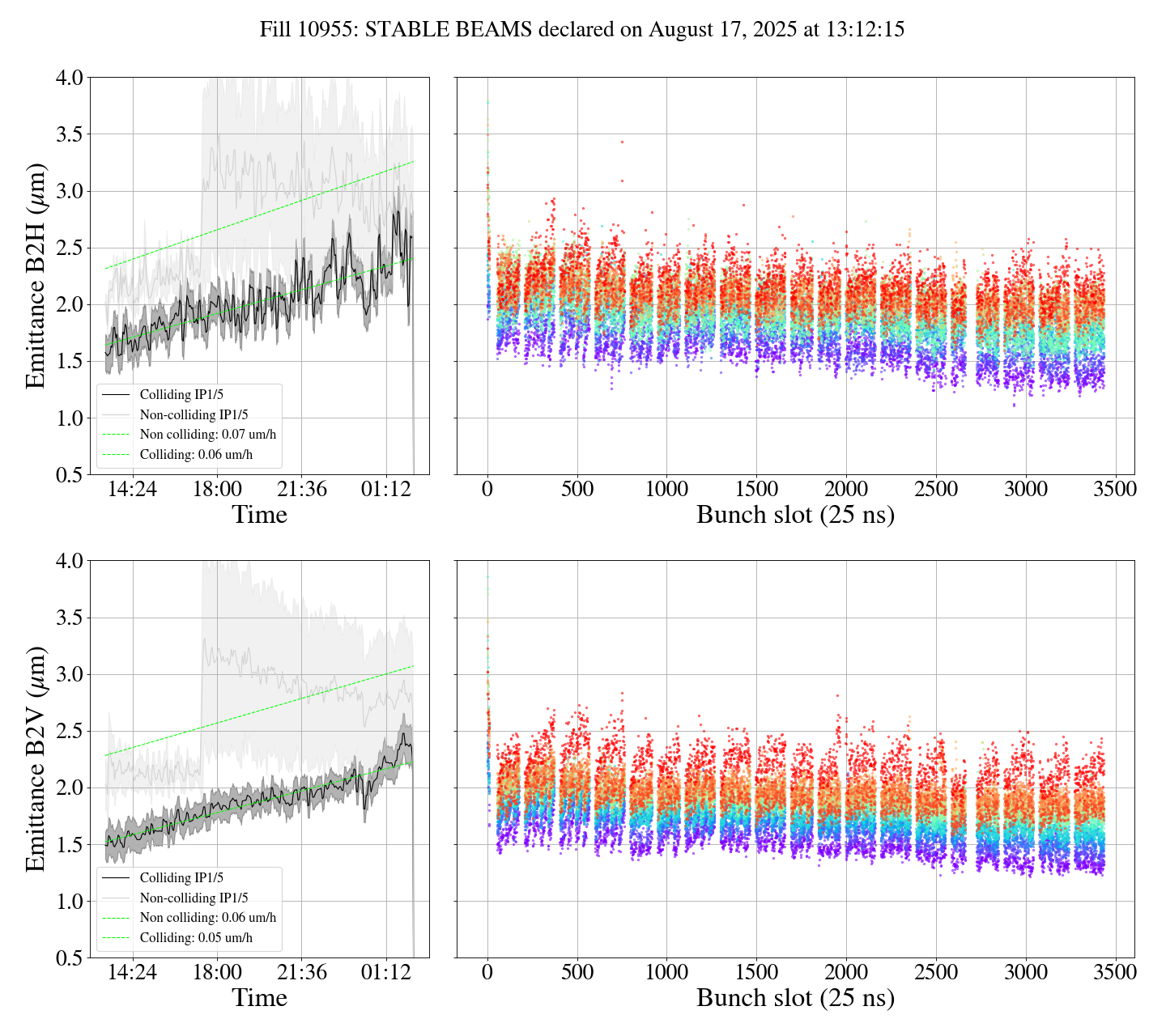This screenshot has width=1166, height=1036.
Task: Click the '2000' bunch slot tick in top scatter
Action: point(846,490)
